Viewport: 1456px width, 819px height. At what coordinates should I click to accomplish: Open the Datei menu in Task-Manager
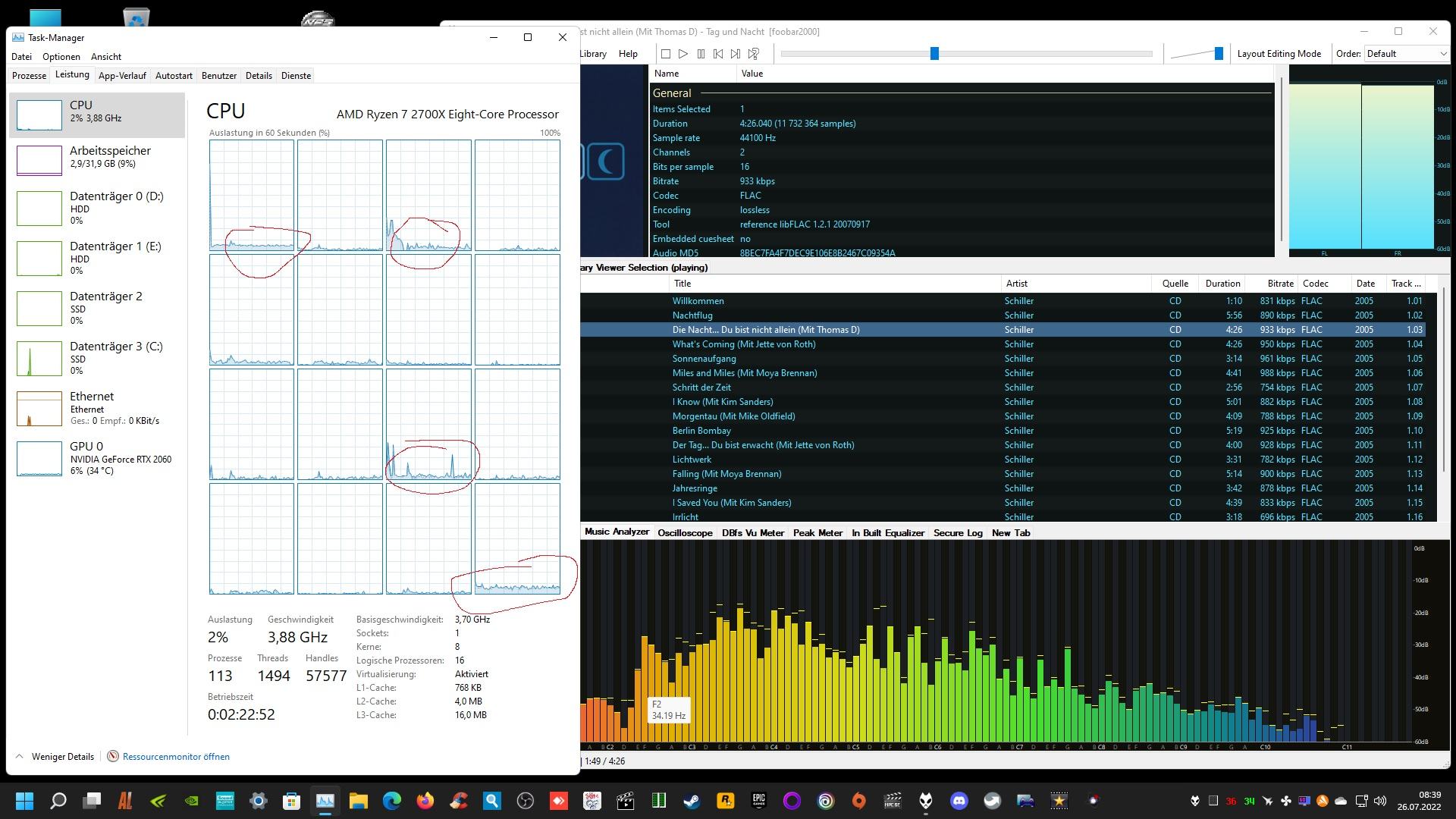pyautogui.click(x=22, y=57)
